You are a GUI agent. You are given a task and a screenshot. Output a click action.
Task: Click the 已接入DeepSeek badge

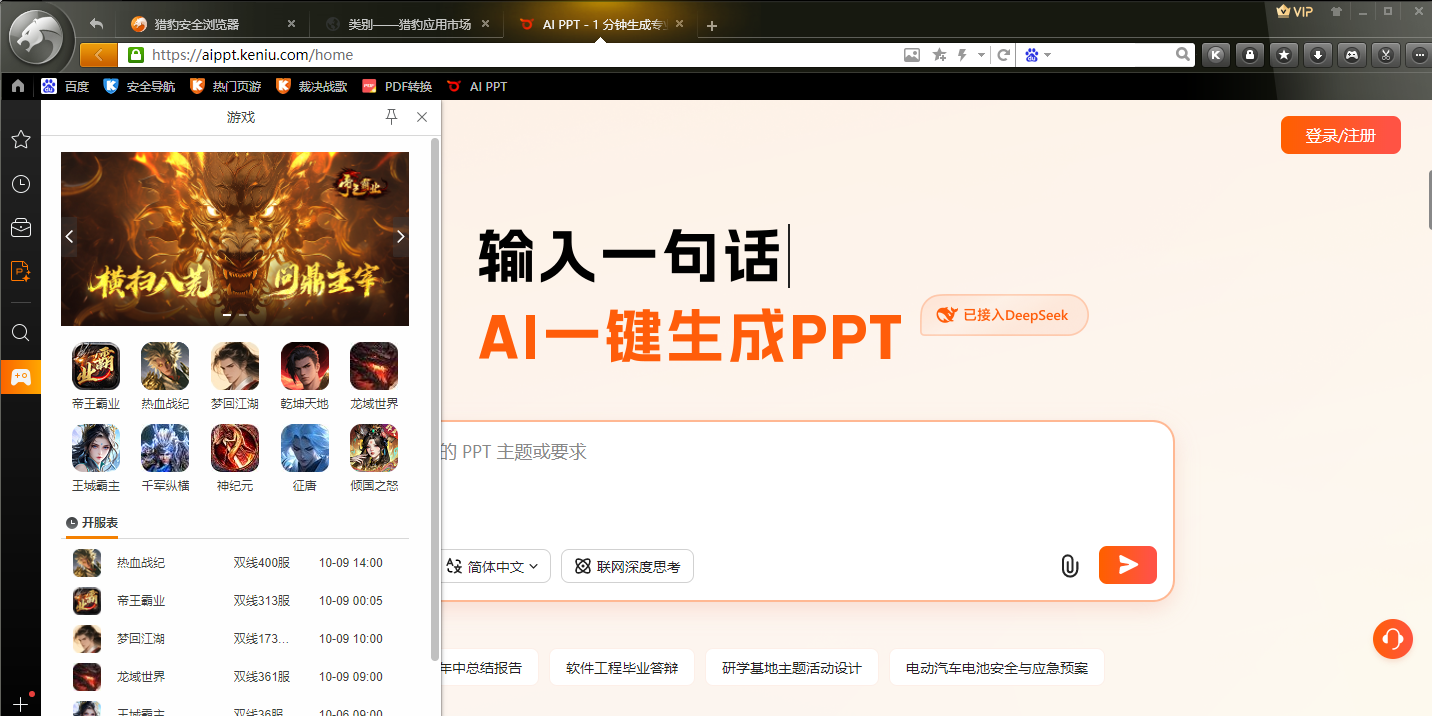[1004, 315]
